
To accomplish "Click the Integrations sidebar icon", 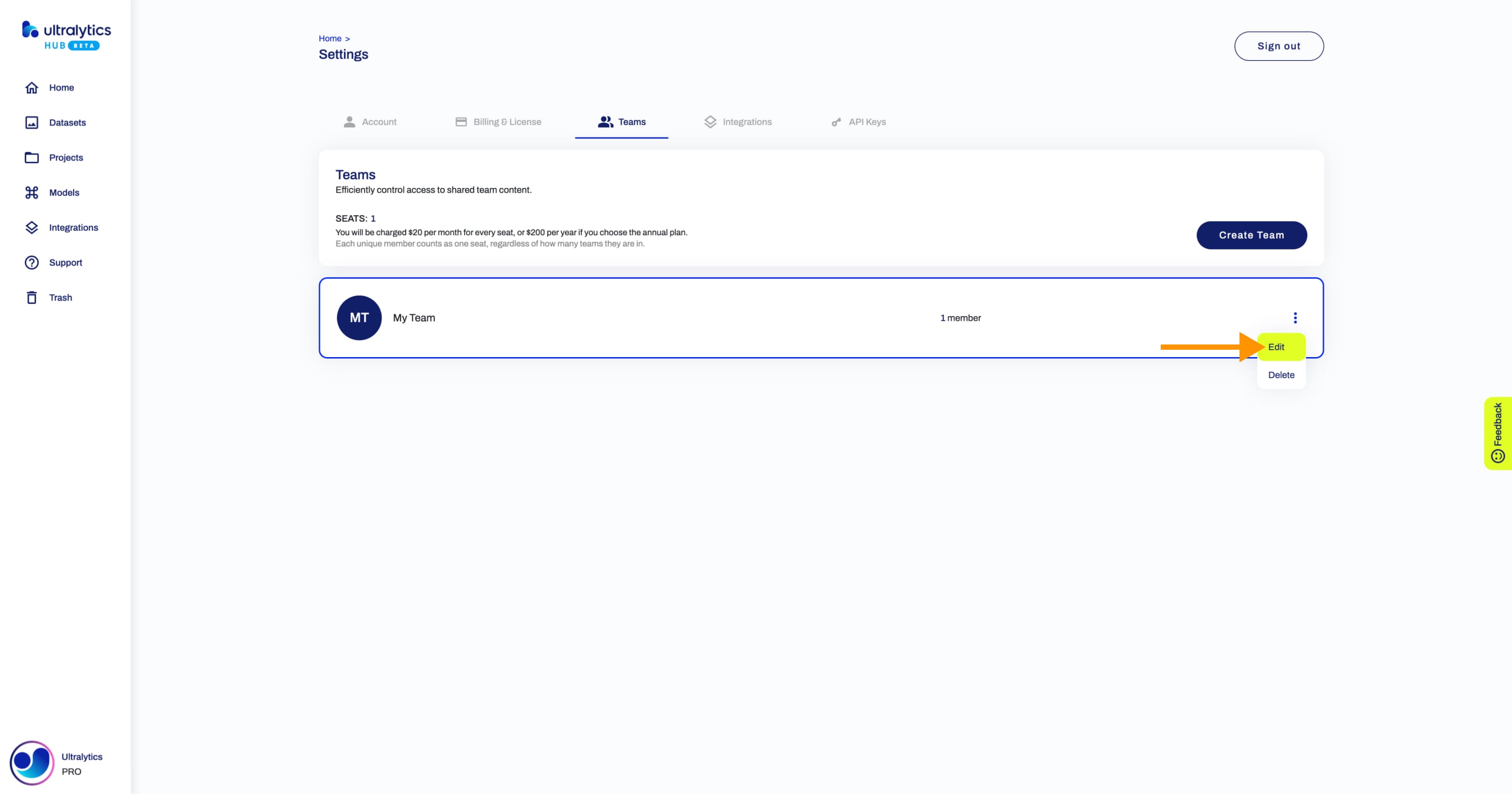I will [32, 227].
